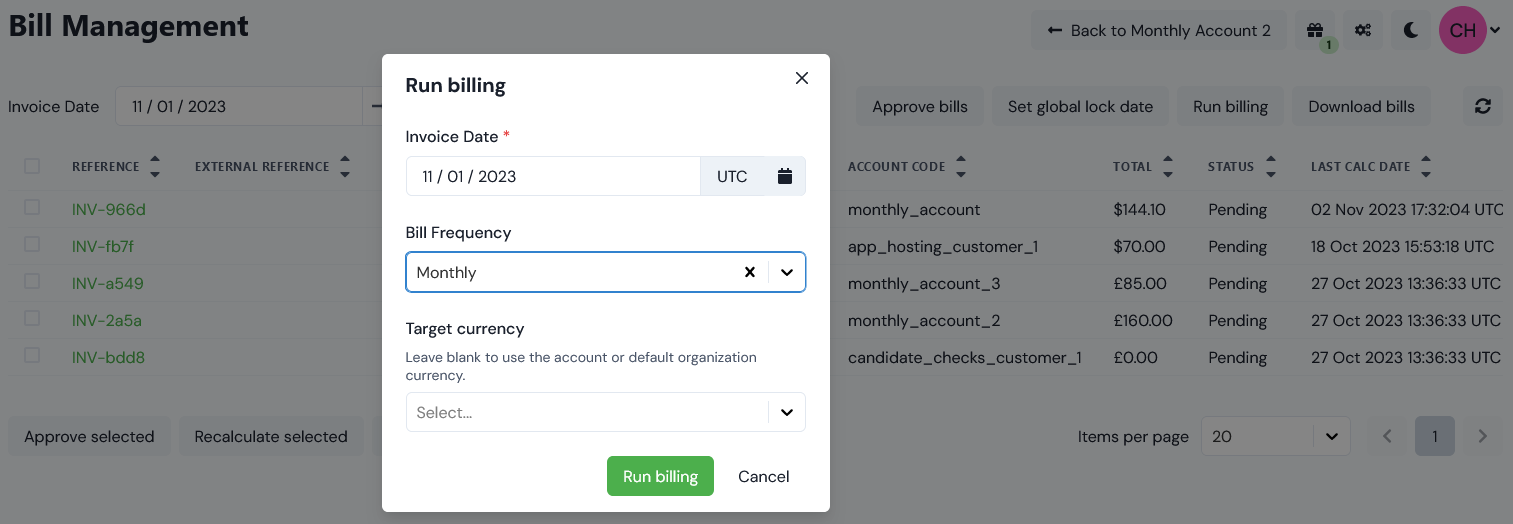Select checkbox for INV-fb7f

pyautogui.click(x=32, y=244)
